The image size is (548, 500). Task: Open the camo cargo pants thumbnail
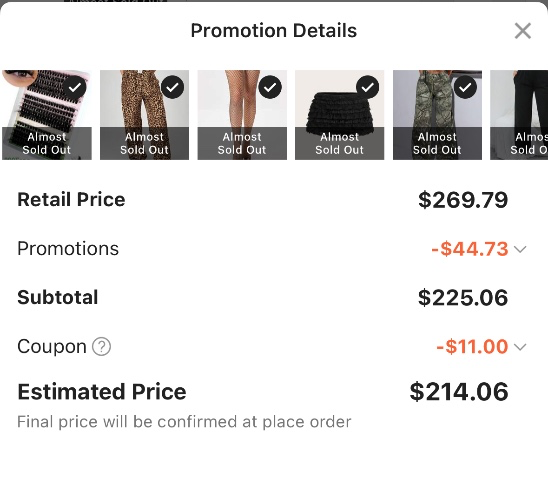coord(437,115)
